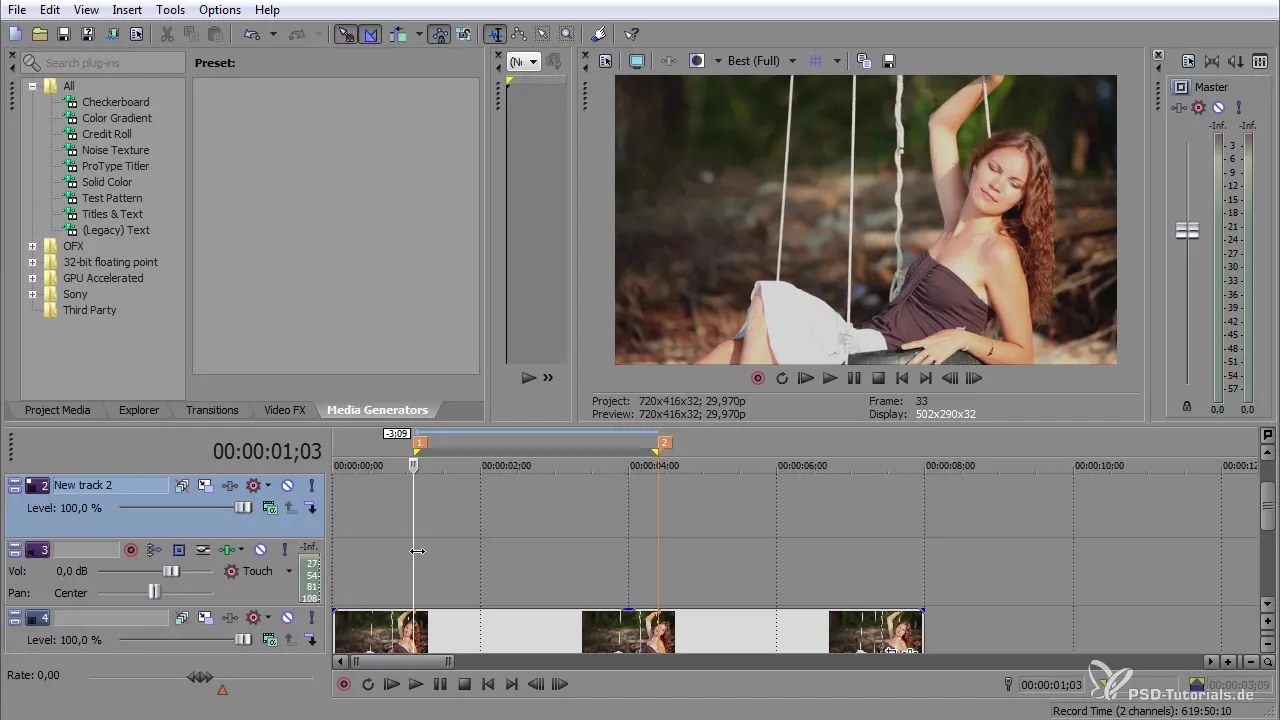
Task: Click New track 2 Level slider
Action: tap(243, 507)
